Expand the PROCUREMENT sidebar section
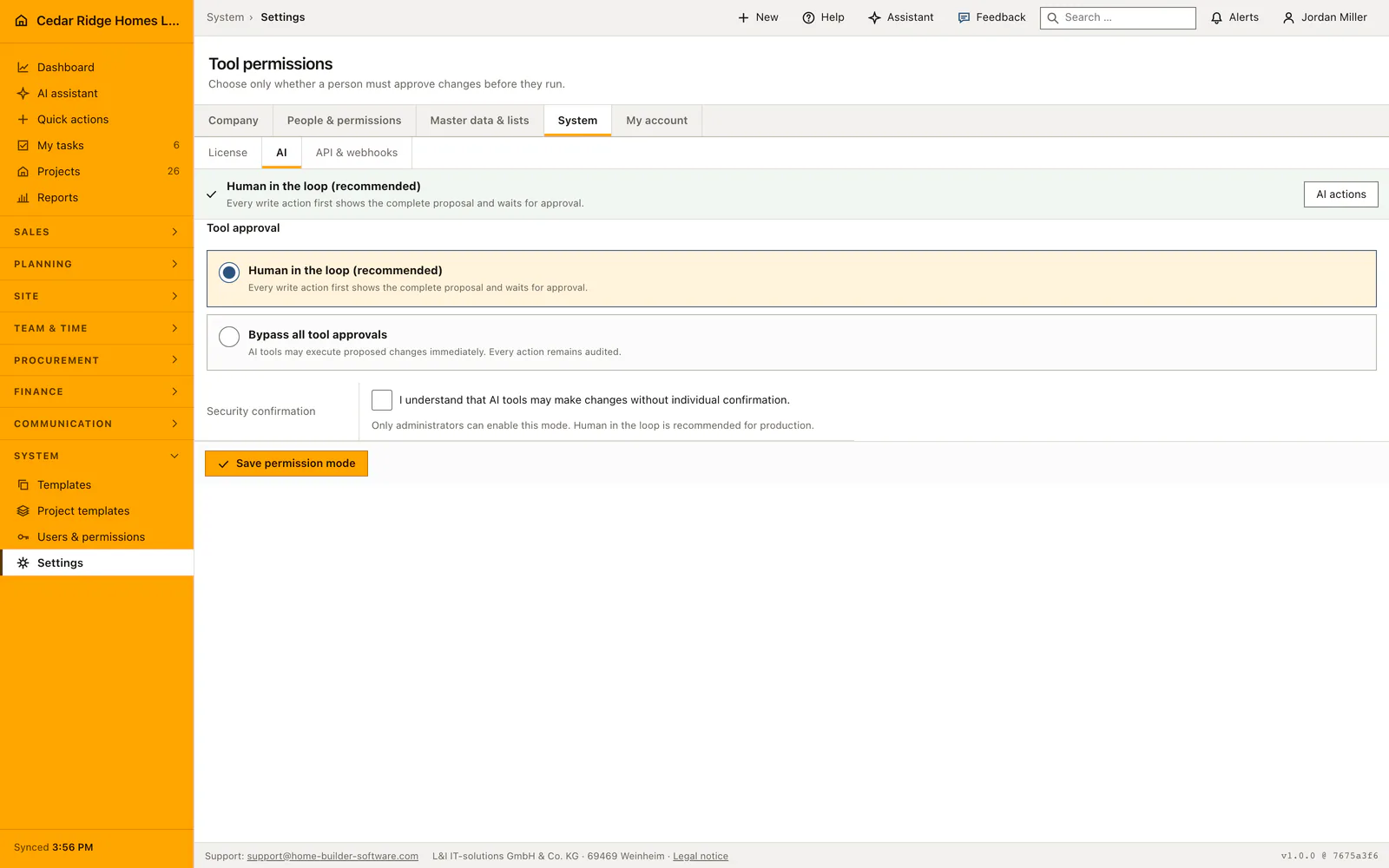Screen dimensions: 1389x868 pyautogui.click(x=96, y=360)
